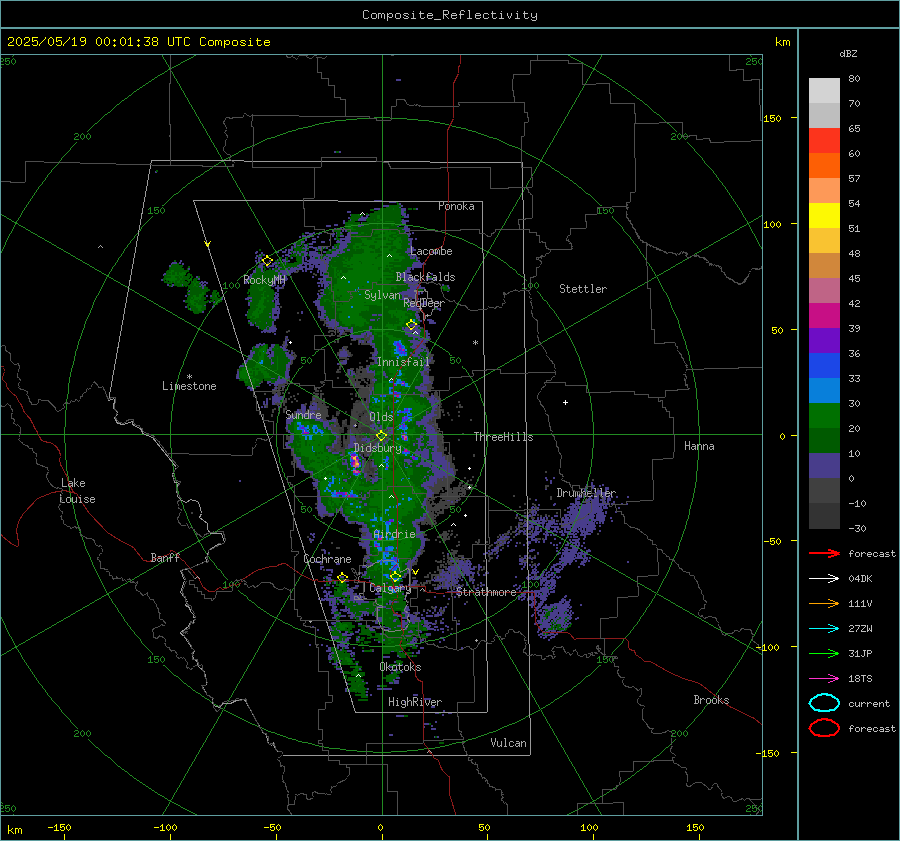The image size is (900, 841).
Task: Select the Limestone label
Action: coord(189,386)
